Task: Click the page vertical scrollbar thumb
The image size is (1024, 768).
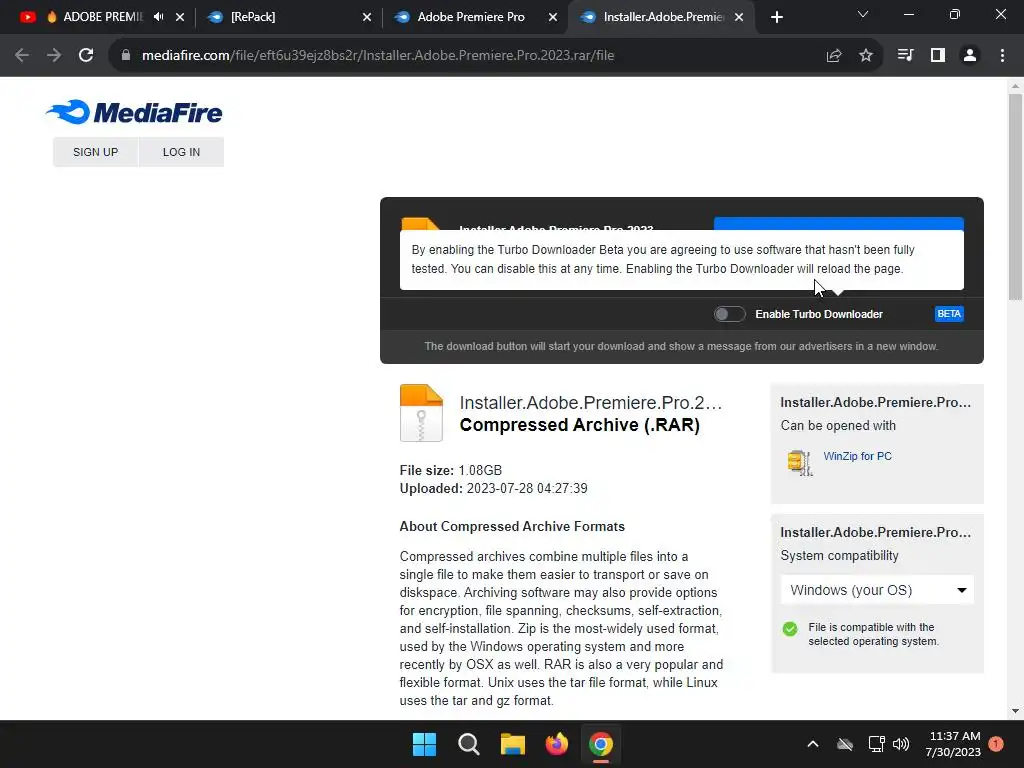Action: tap(1015, 196)
